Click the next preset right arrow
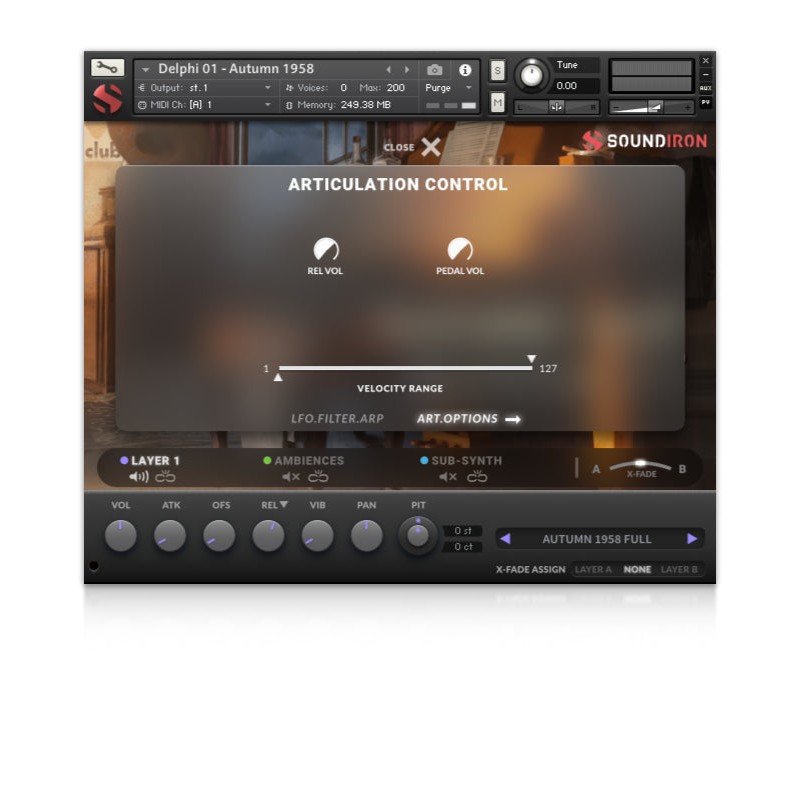 (692, 539)
